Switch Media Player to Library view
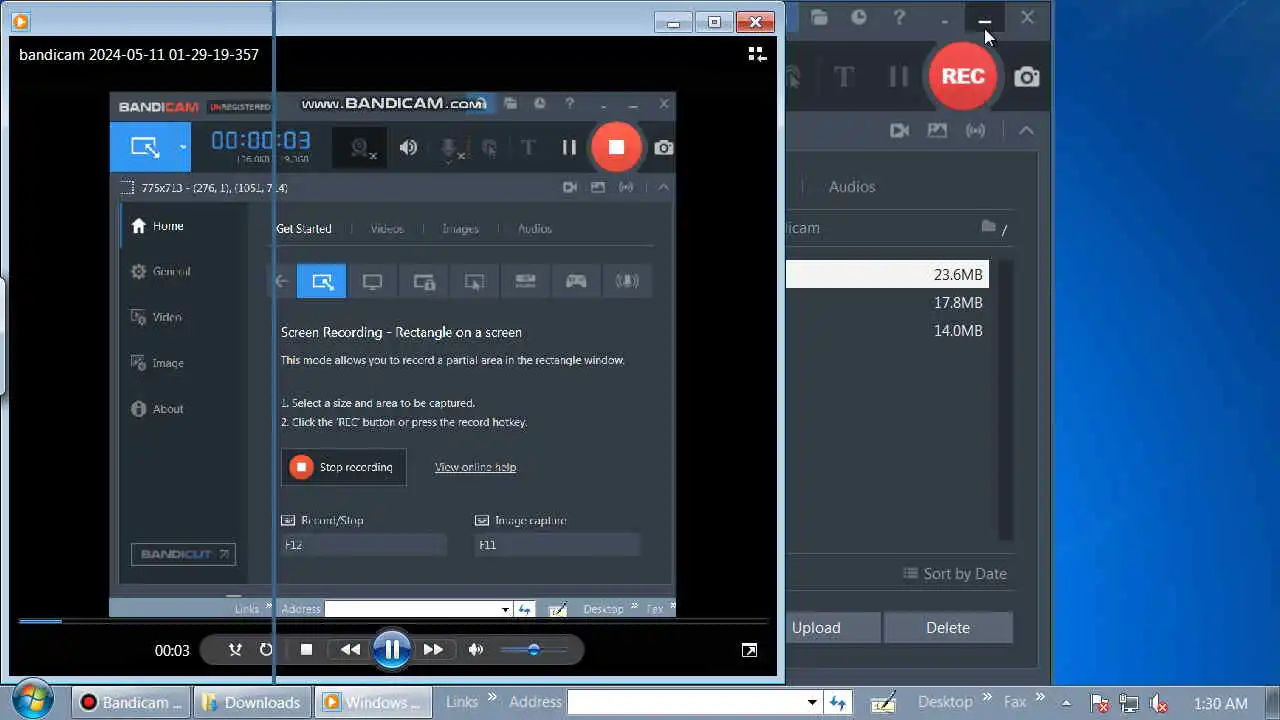1280x720 pixels. (x=757, y=54)
